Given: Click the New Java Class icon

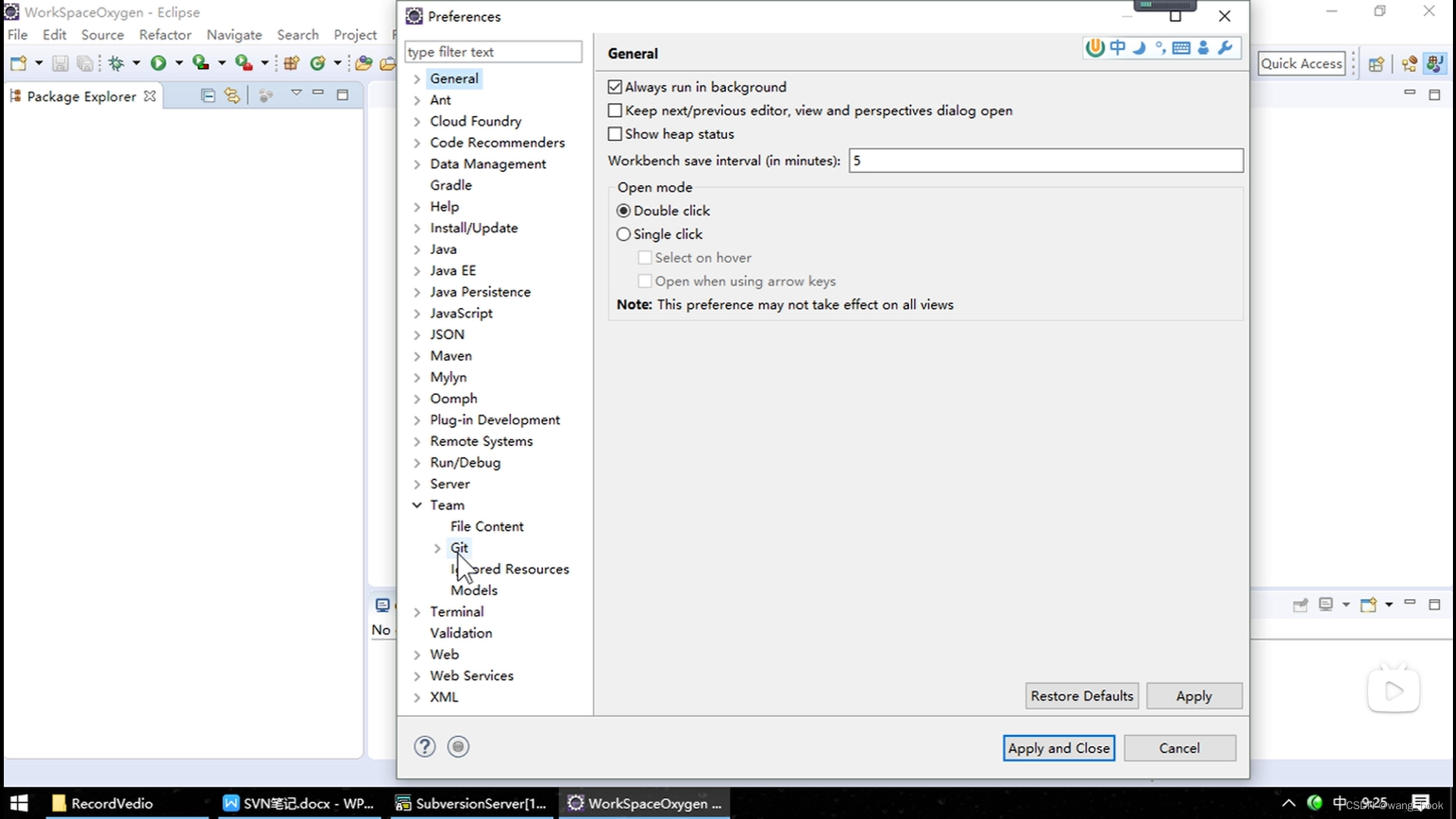Looking at the screenshot, I should click(x=318, y=64).
